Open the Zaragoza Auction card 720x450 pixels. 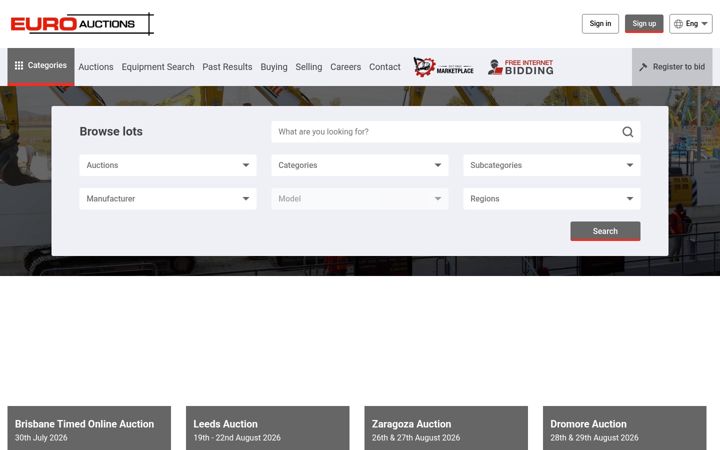click(x=446, y=428)
